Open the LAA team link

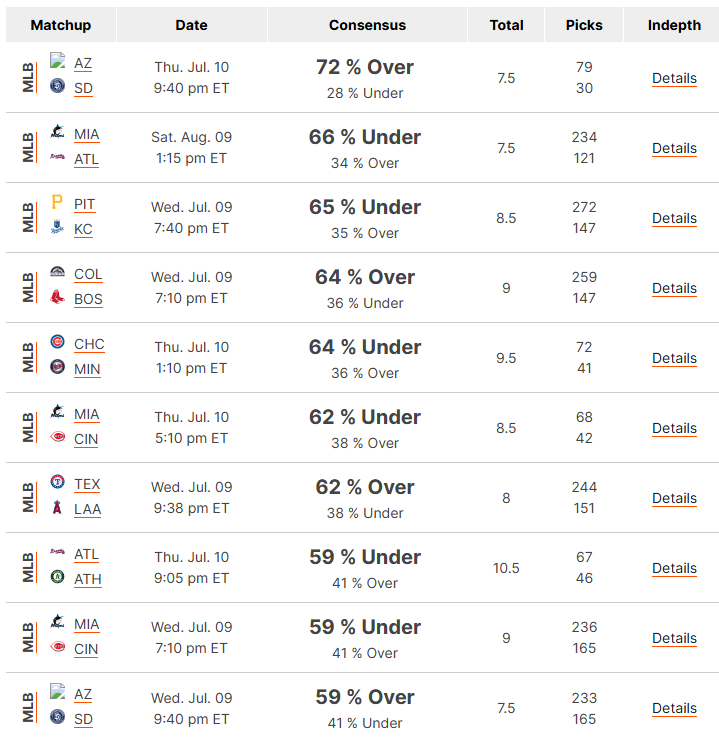pyautogui.click(x=87, y=509)
